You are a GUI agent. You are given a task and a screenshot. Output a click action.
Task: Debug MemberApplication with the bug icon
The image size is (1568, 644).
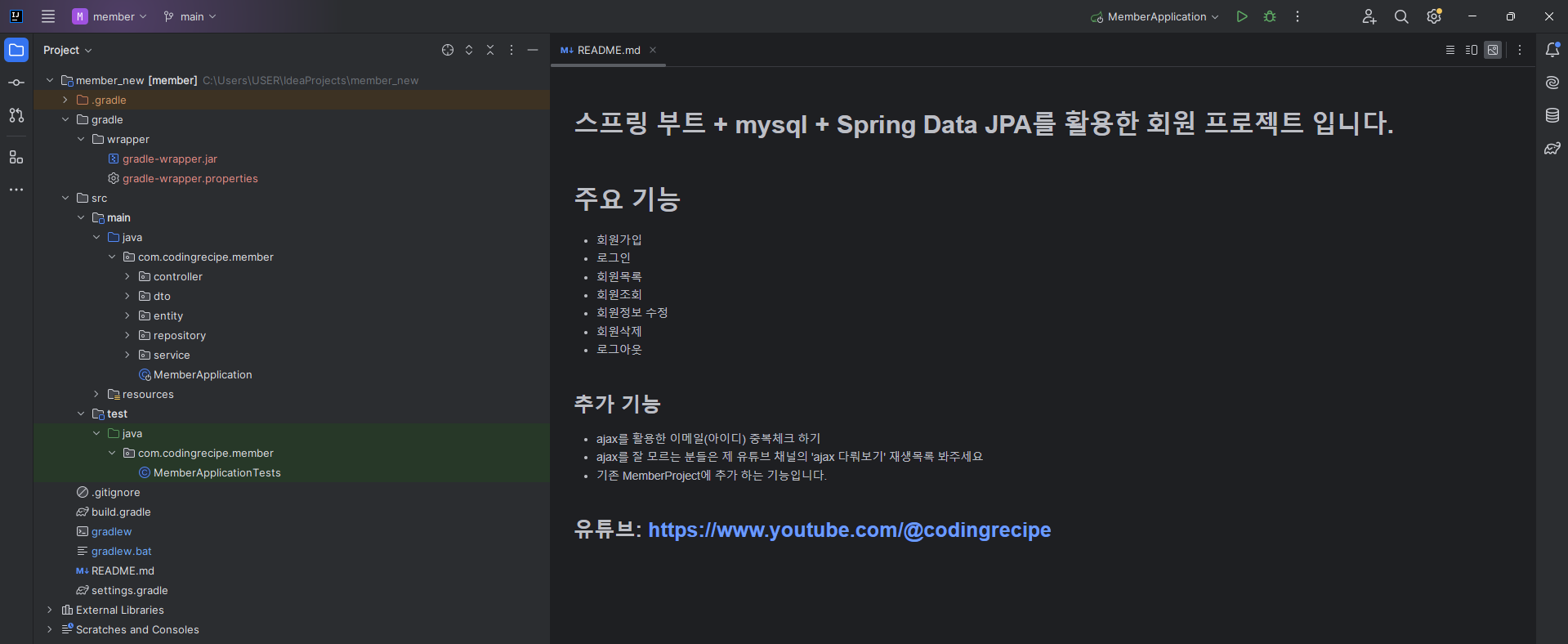point(1270,16)
